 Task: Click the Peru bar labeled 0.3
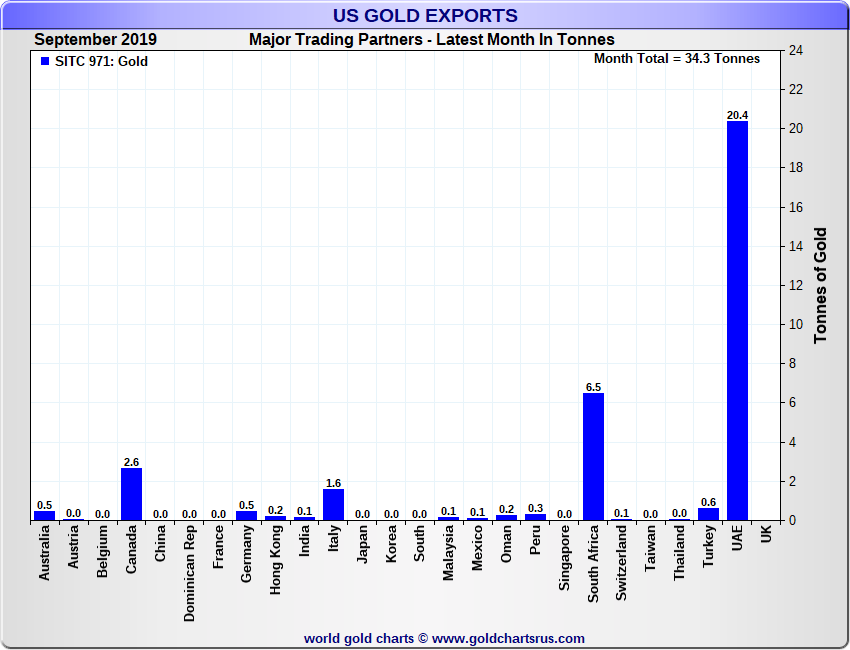pos(536,517)
